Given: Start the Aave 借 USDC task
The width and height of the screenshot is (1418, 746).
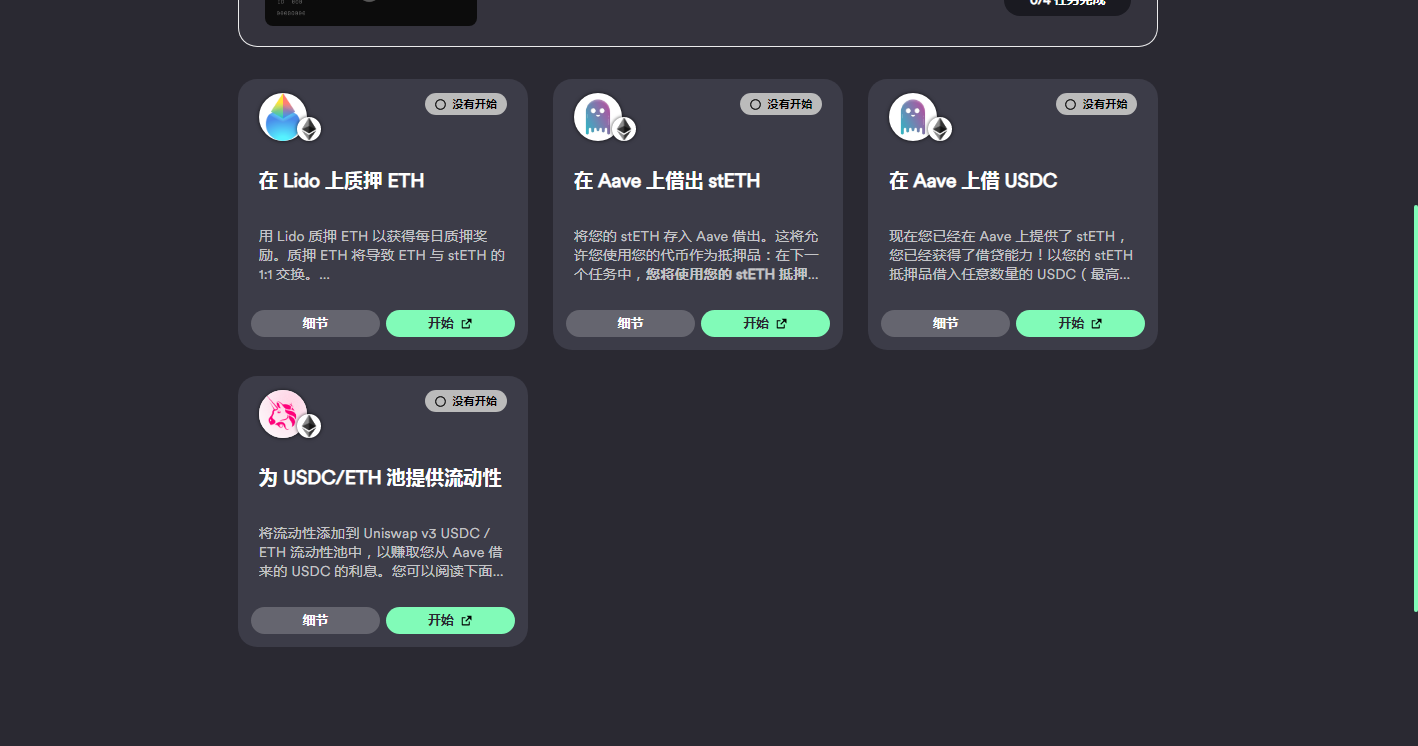Looking at the screenshot, I should 1080,323.
